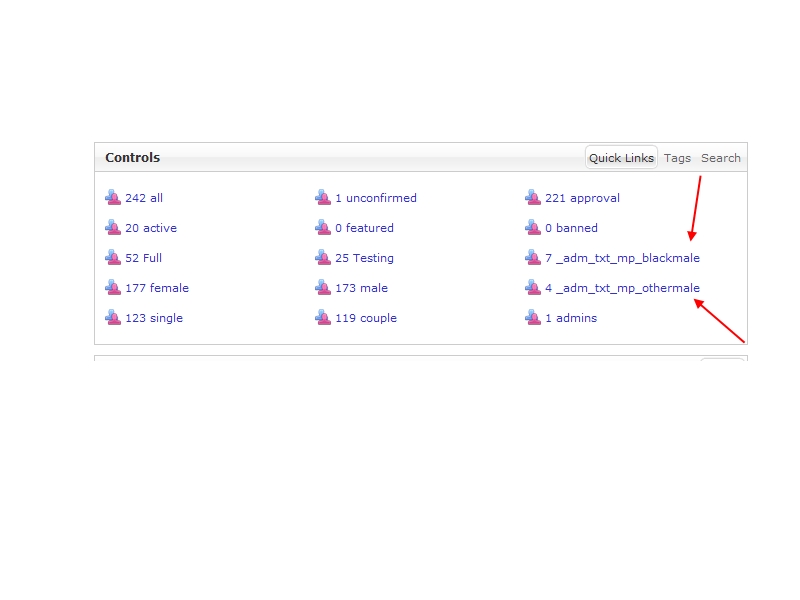This screenshot has width=800, height=600.
Task: Open the '119 couple' members link
Action: pos(365,318)
